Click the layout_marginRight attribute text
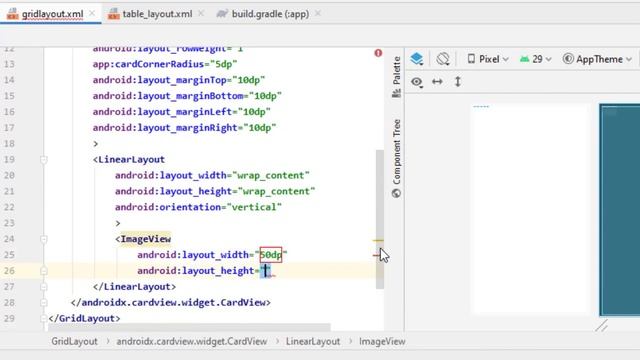 pos(165,128)
